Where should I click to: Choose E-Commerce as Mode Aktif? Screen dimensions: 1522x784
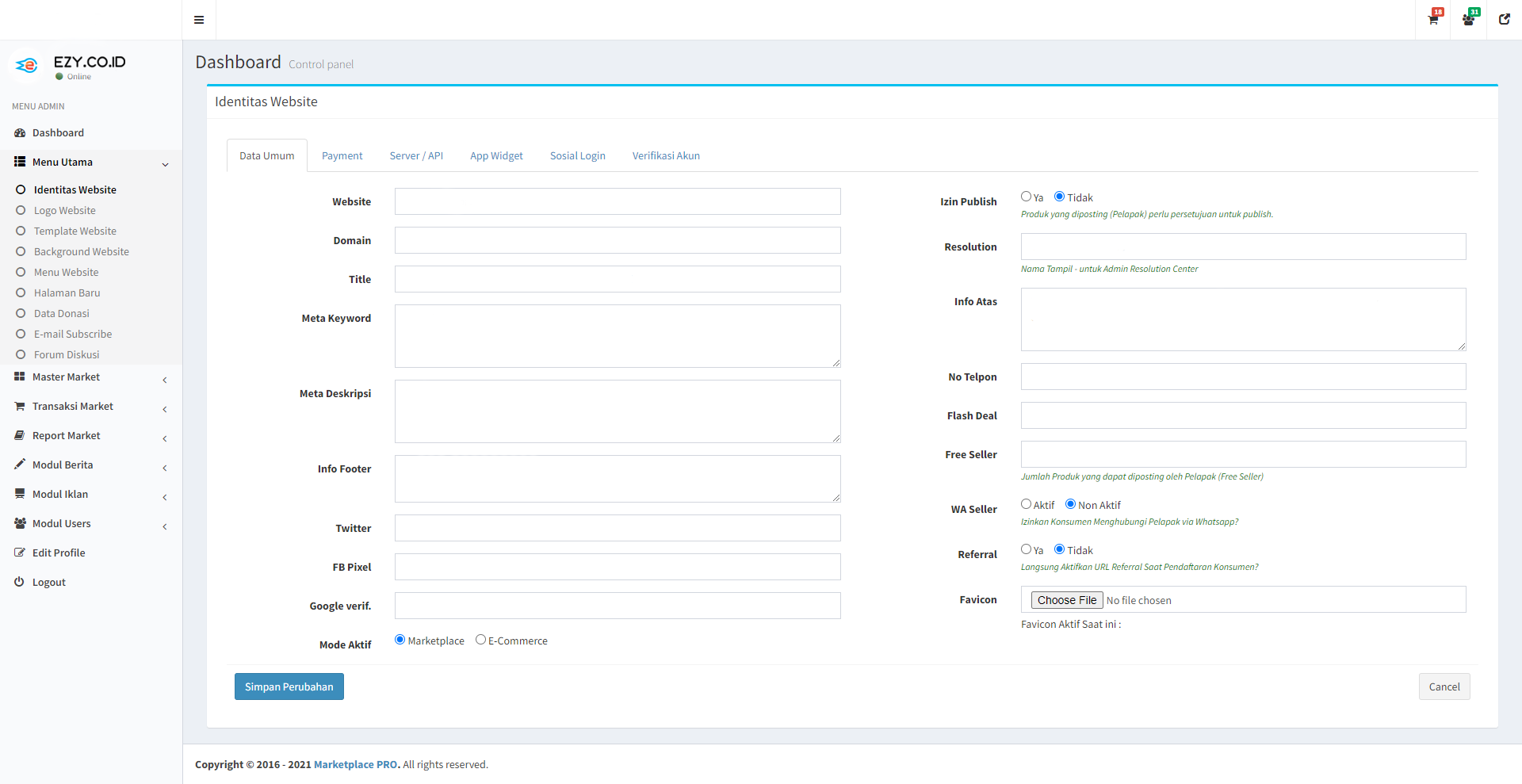[480, 640]
